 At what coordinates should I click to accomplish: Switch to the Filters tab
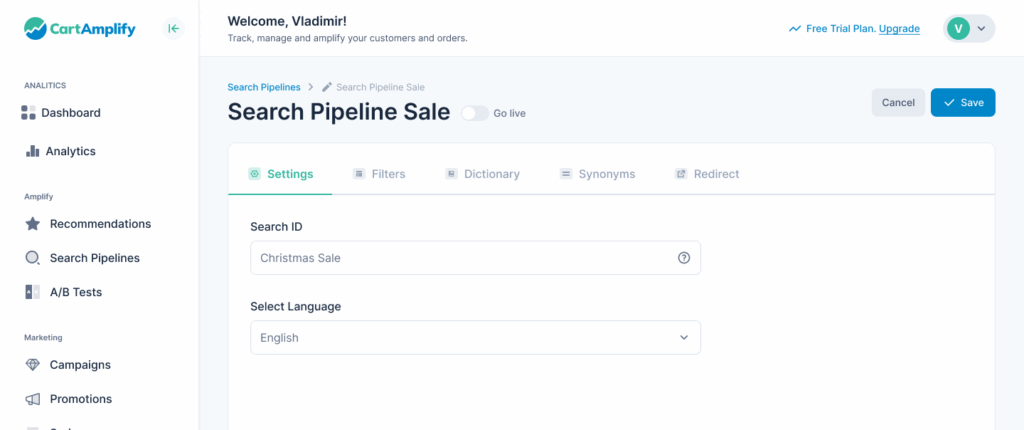tap(379, 174)
